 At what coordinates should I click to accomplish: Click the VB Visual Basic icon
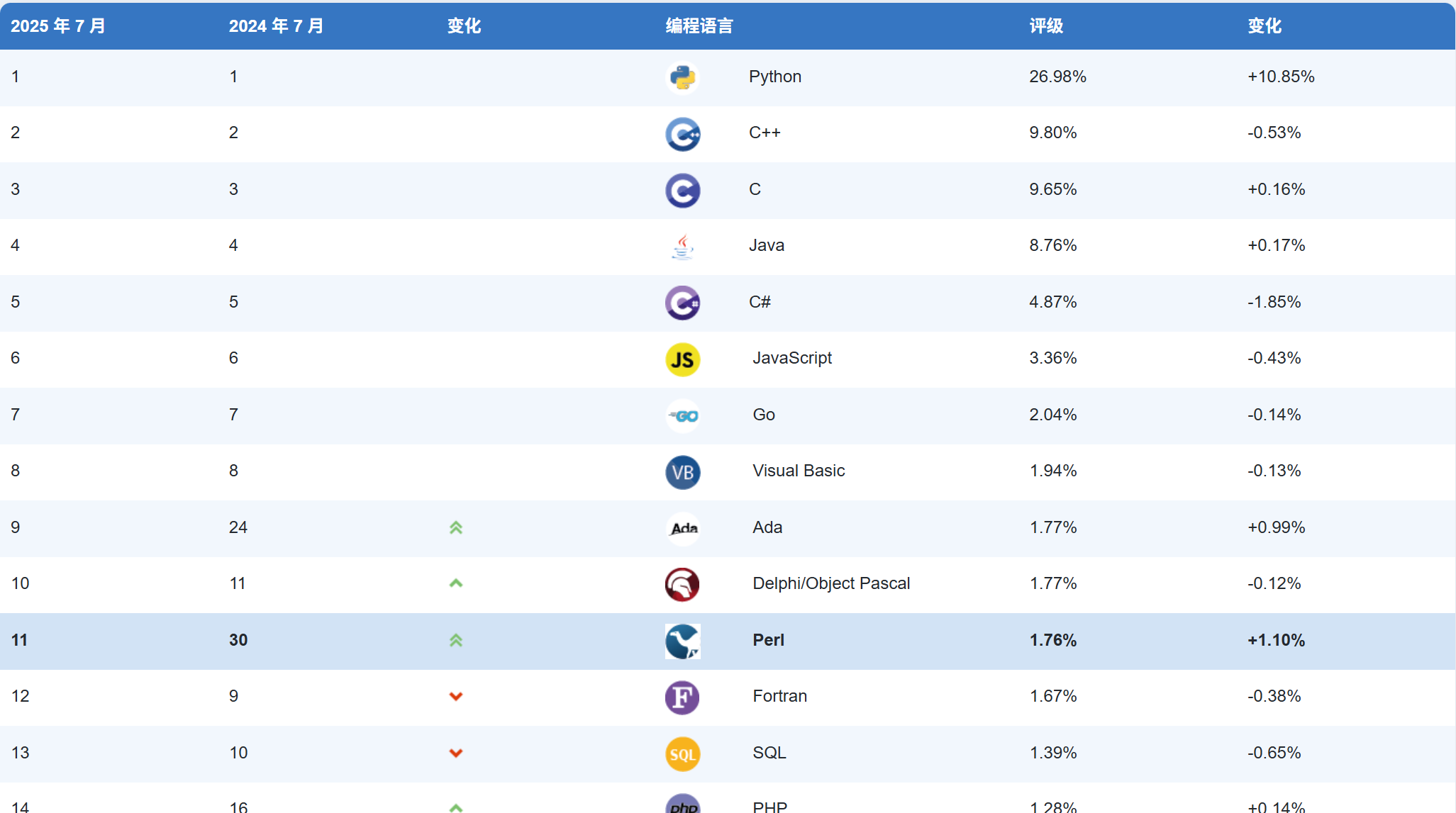(x=682, y=472)
